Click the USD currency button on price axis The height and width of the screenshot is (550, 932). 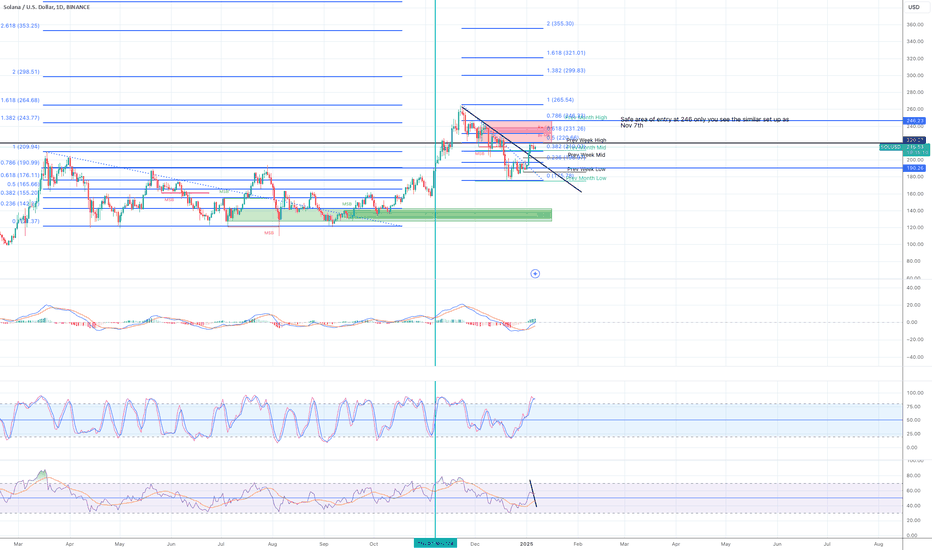(913, 7)
